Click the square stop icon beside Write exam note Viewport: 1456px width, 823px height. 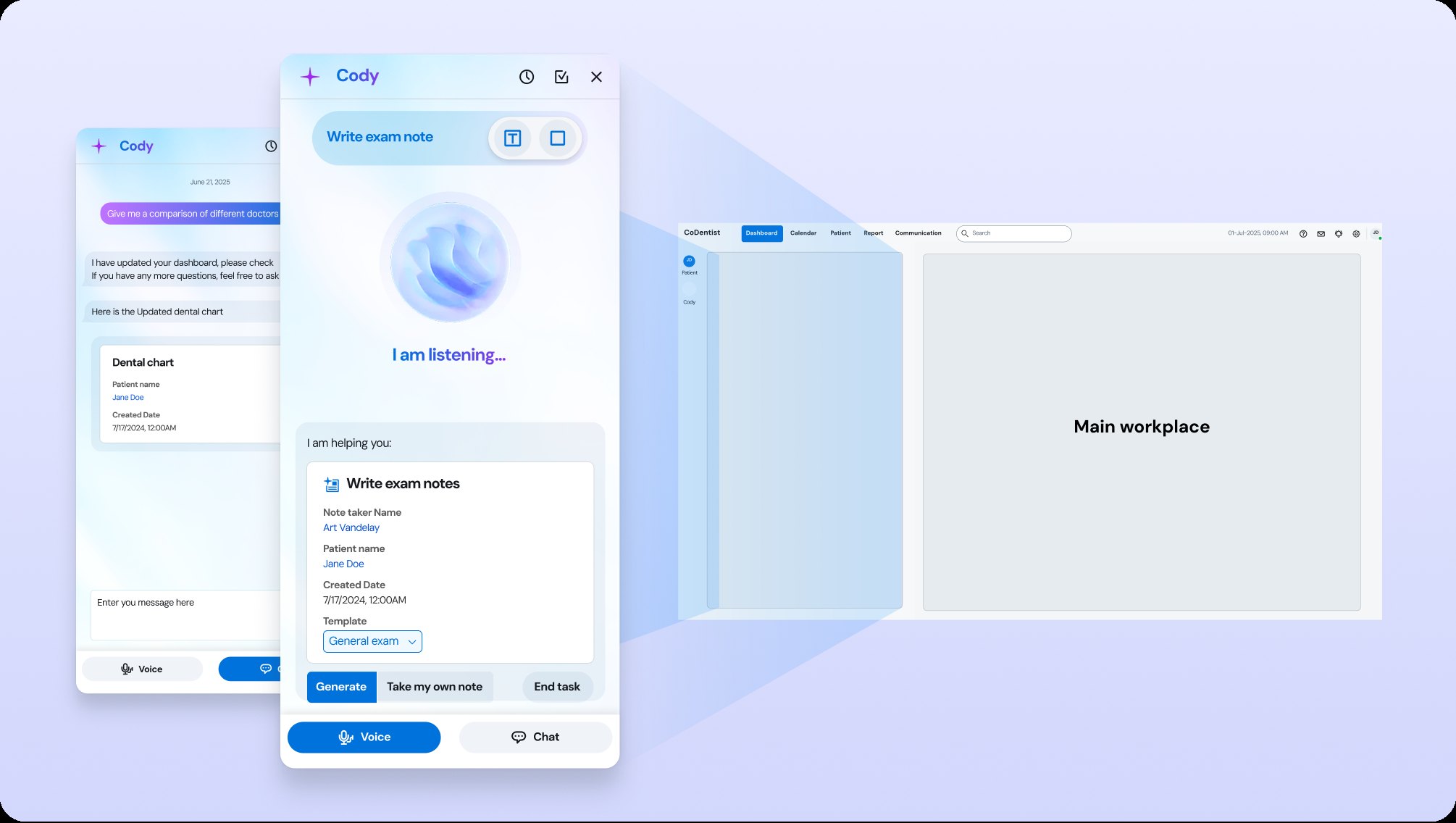pos(558,138)
